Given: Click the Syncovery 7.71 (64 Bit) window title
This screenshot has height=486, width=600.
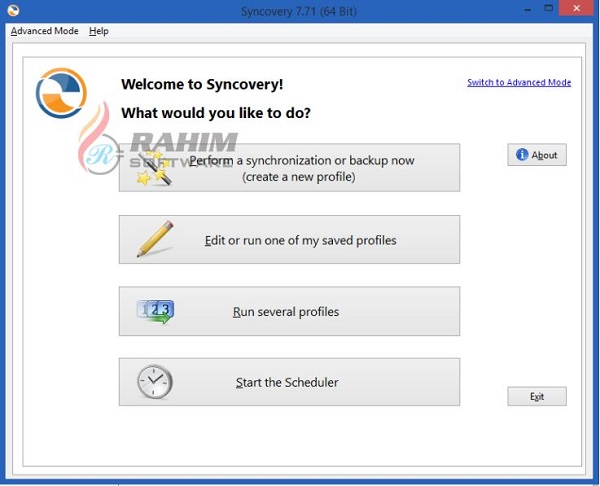Looking at the screenshot, I should [x=298, y=11].
